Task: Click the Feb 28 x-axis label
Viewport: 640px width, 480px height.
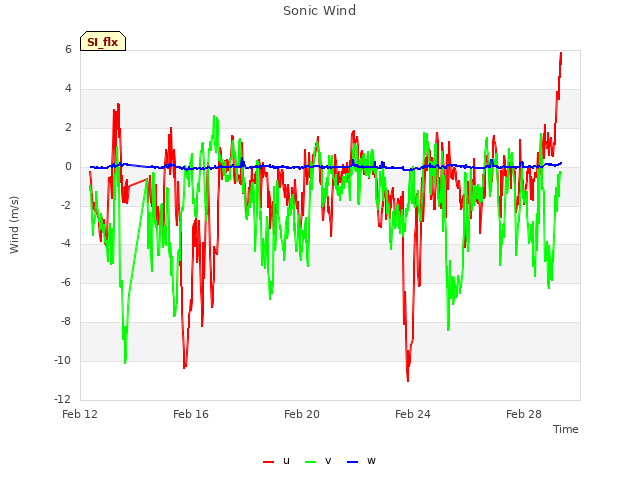Action: click(x=524, y=414)
